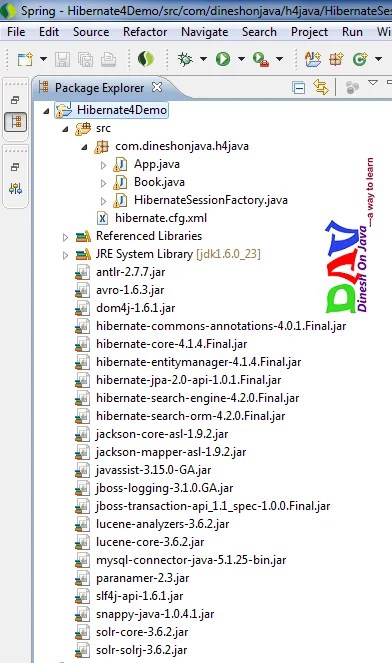Expand the Book.java node
This screenshot has width=392, height=663.
pyautogui.click(x=103, y=183)
